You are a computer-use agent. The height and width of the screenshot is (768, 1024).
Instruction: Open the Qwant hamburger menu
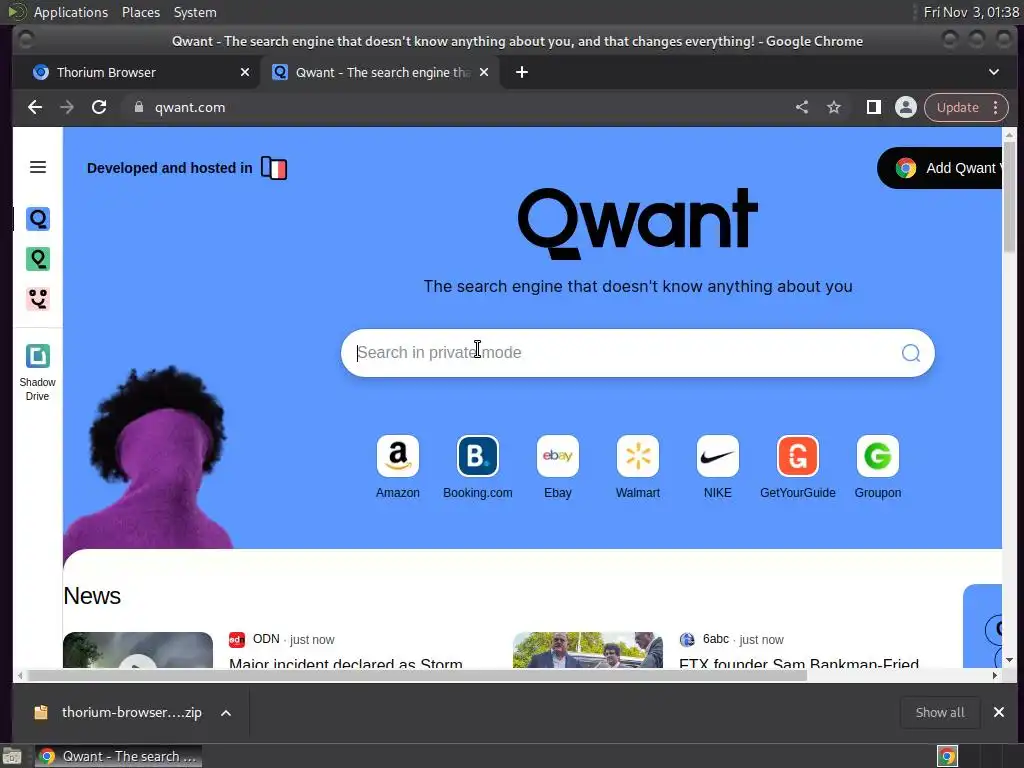pyautogui.click(x=38, y=167)
